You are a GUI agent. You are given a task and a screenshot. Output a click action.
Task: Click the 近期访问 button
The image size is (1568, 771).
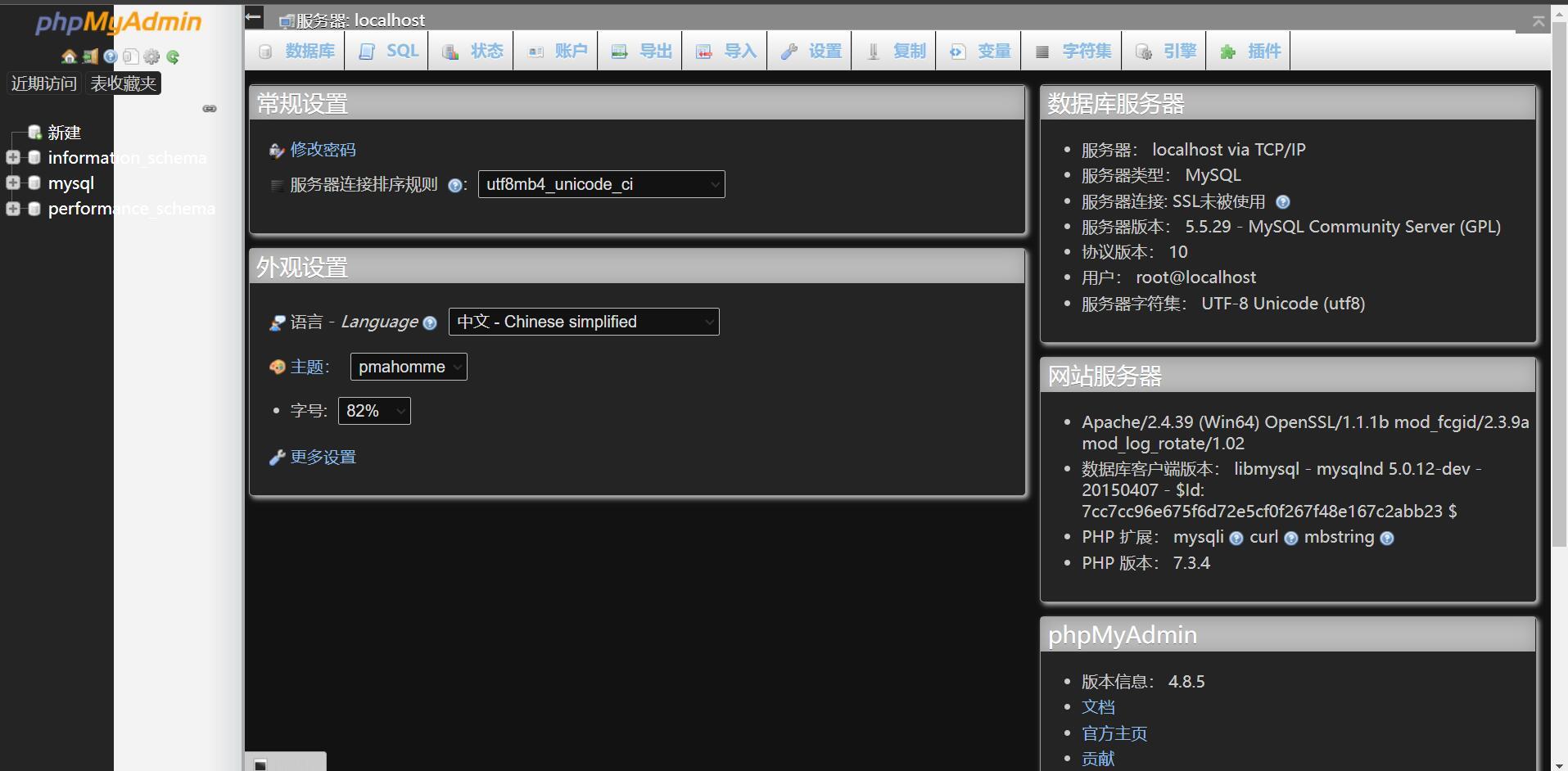point(43,83)
